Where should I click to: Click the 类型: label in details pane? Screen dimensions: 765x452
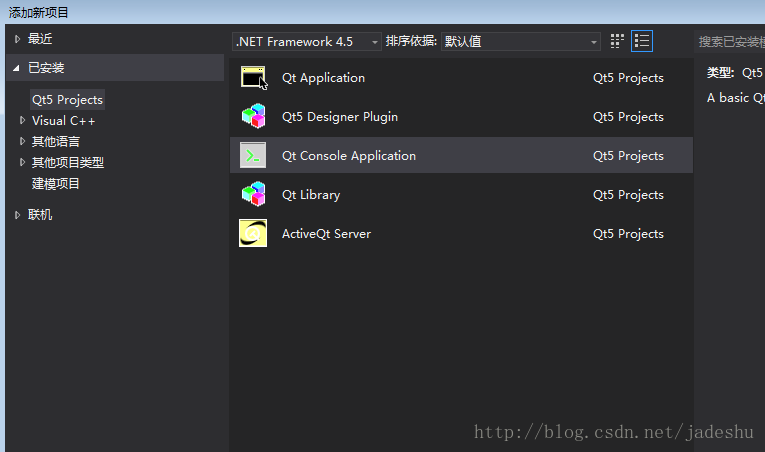[721, 73]
